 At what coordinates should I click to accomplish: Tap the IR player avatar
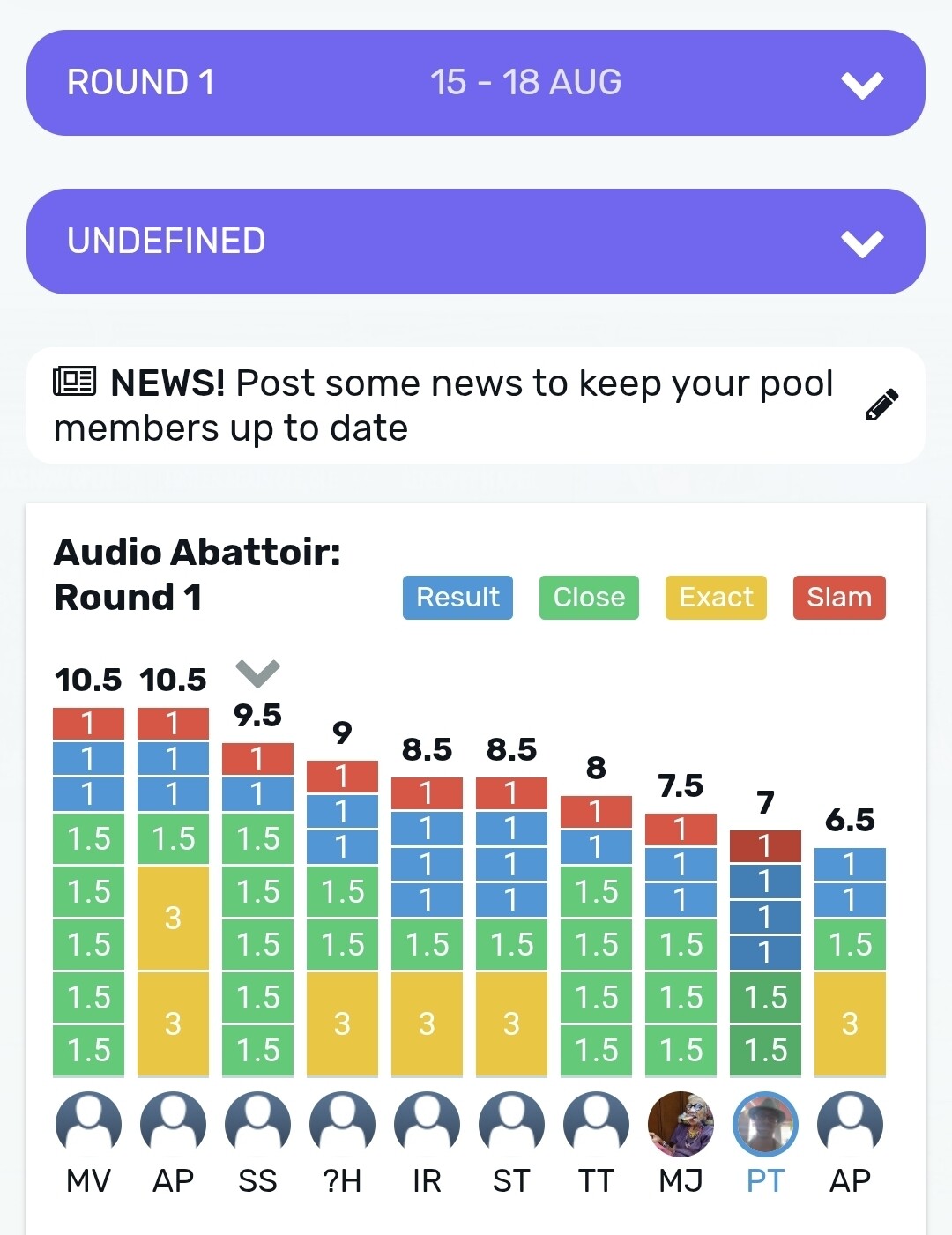click(x=427, y=1124)
